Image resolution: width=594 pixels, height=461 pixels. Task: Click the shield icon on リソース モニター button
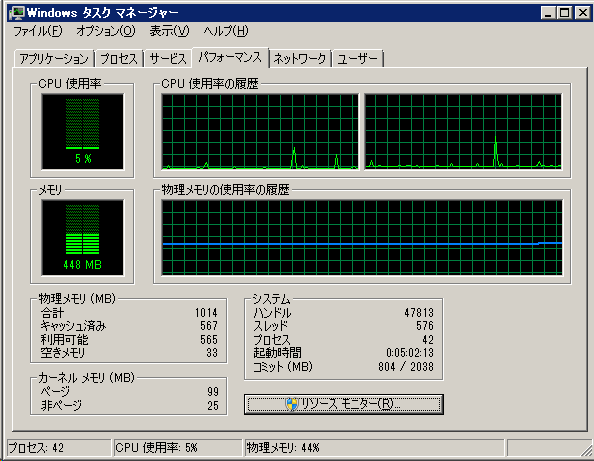(x=292, y=404)
